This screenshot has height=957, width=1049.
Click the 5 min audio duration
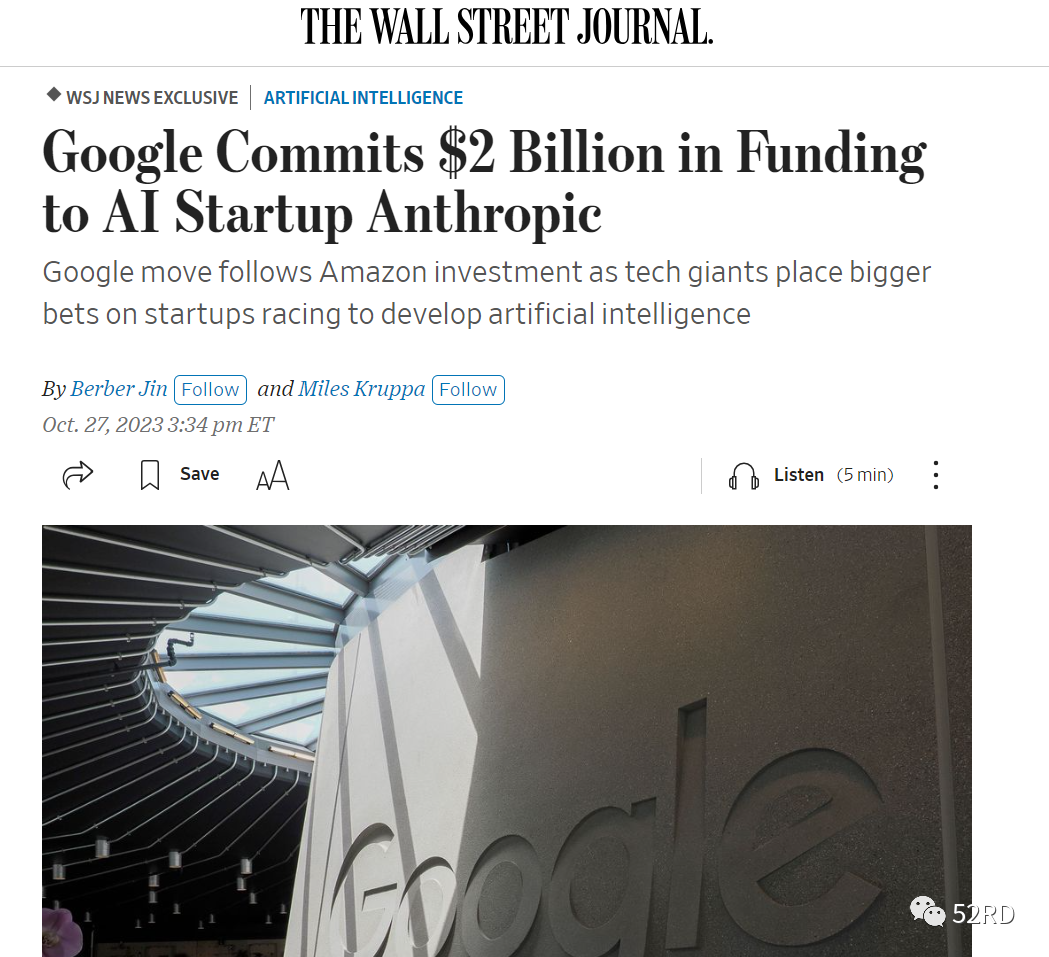point(865,475)
